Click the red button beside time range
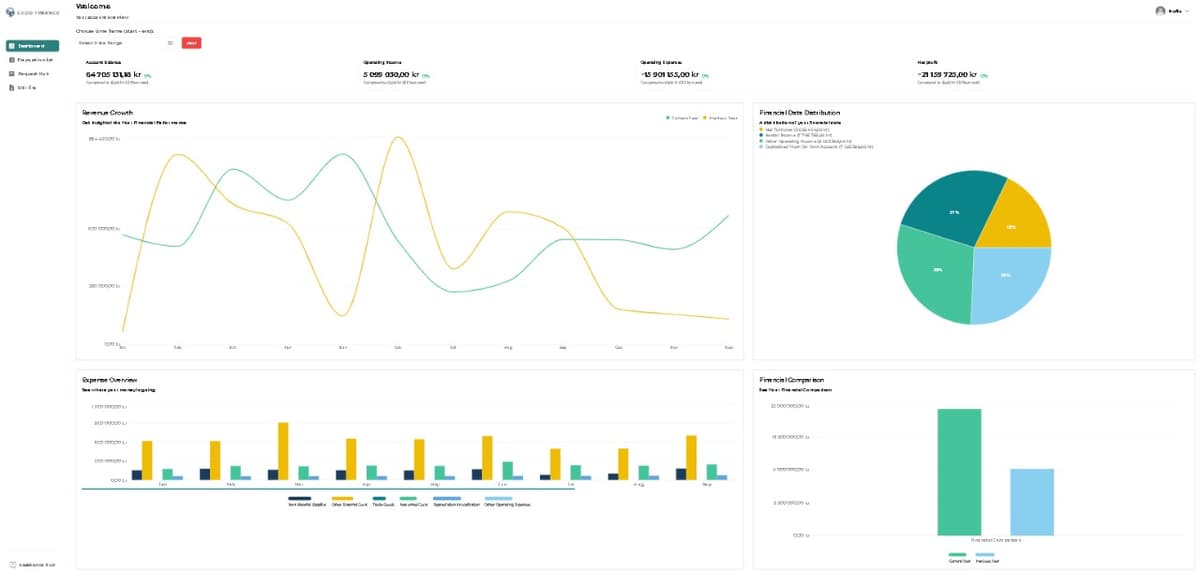This screenshot has width=1200, height=575. click(x=191, y=43)
